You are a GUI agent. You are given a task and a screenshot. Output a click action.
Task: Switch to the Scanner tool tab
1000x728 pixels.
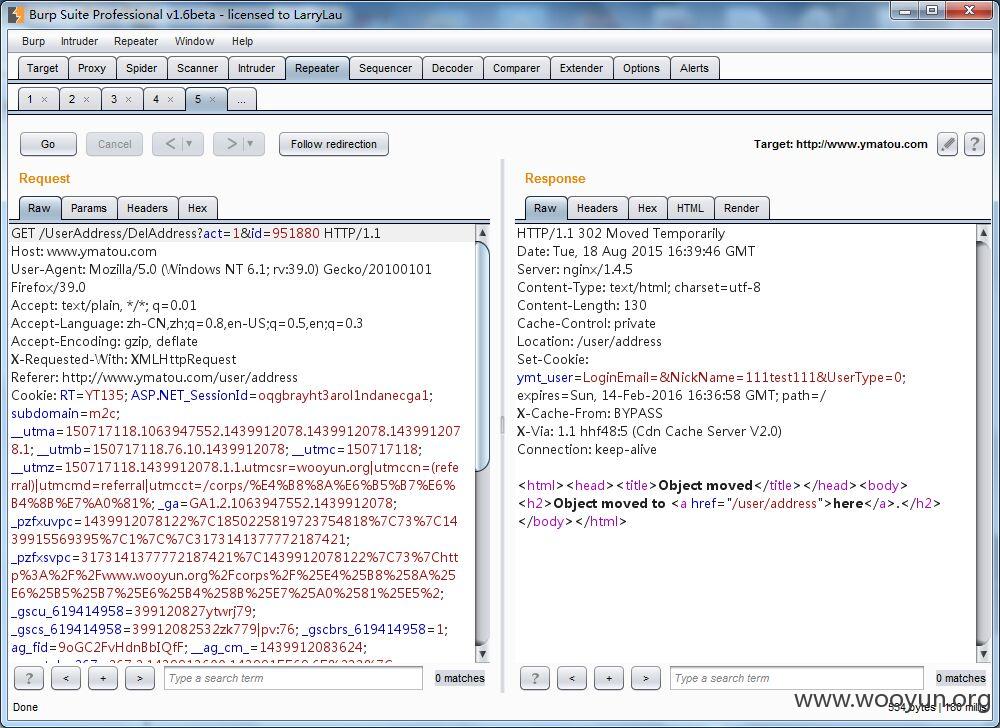(x=198, y=68)
